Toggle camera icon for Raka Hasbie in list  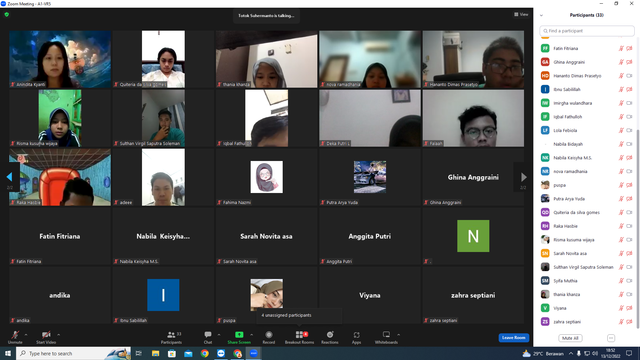[629, 226]
